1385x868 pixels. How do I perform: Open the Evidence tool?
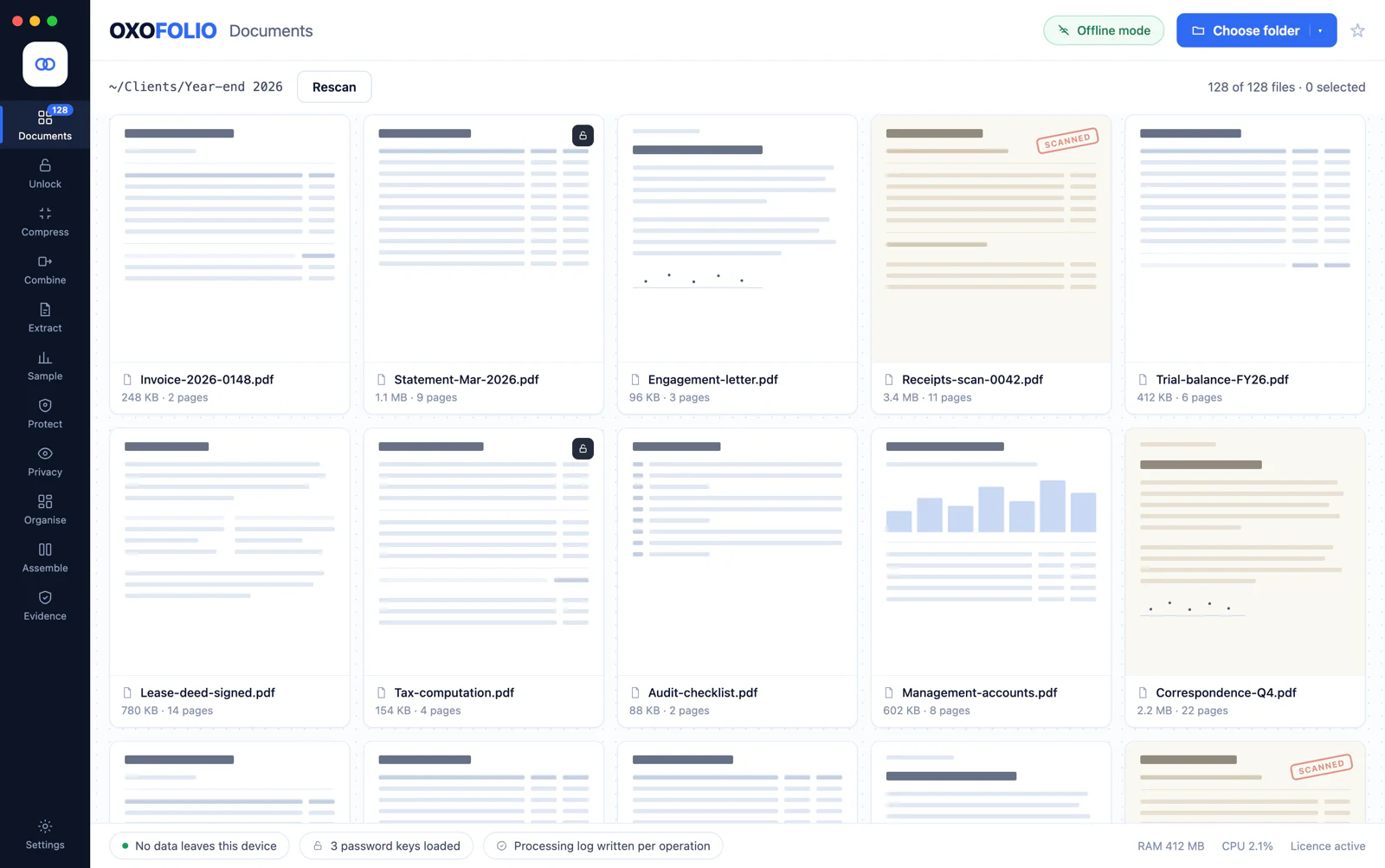[x=45, y=606]
